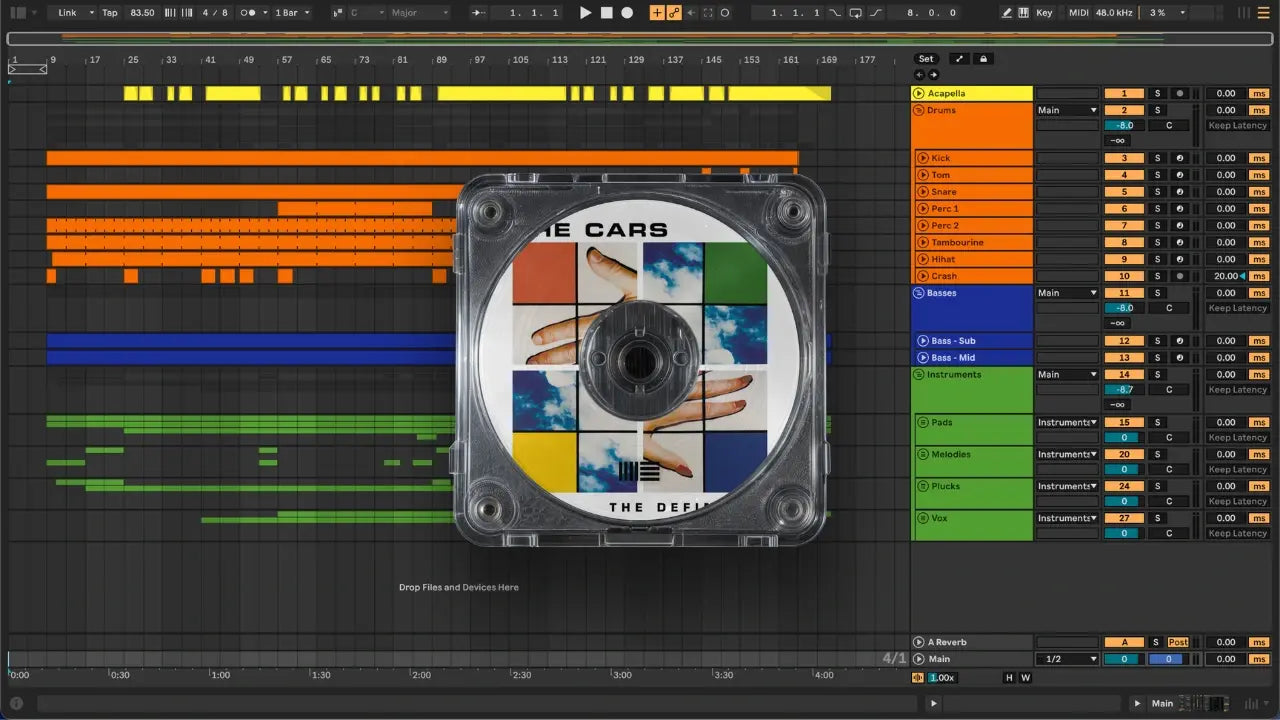Toggle the Loop switch
The image size is (1280, 720).
coord(856,13)
